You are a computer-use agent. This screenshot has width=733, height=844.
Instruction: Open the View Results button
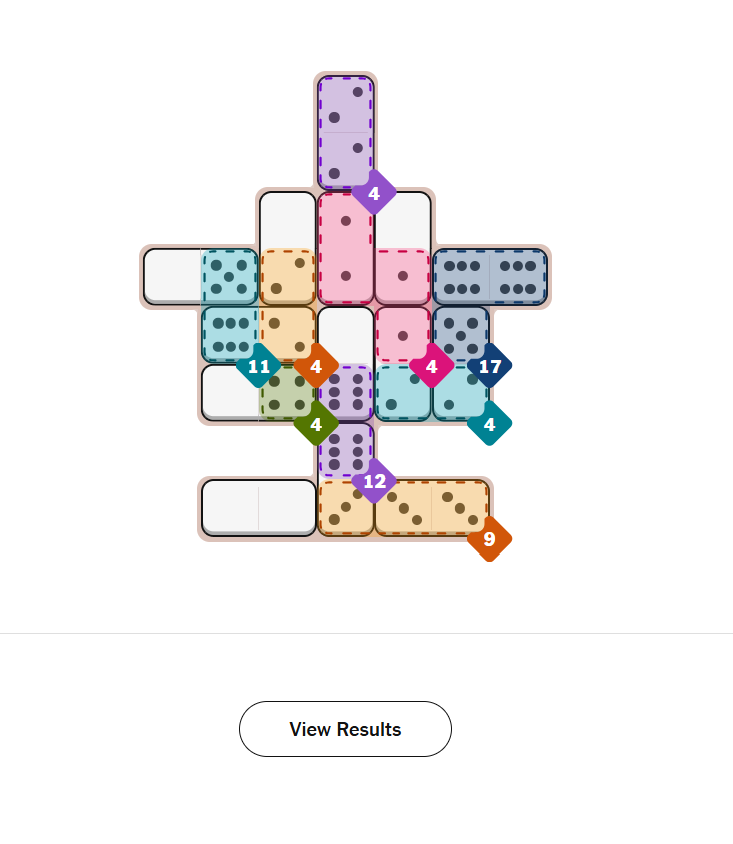345,729
